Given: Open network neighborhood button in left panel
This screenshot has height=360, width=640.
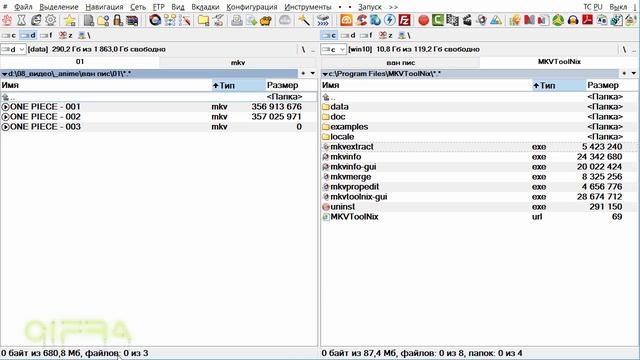Looking at the screenshot, I should [84, 36].
